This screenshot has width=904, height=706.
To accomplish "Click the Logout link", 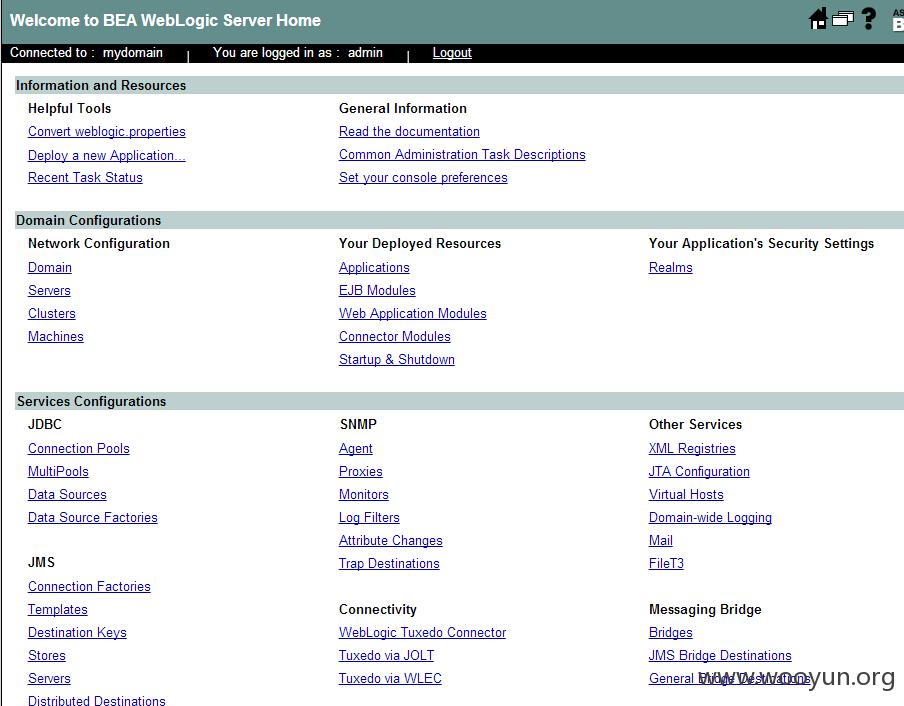I will point(452,53).
